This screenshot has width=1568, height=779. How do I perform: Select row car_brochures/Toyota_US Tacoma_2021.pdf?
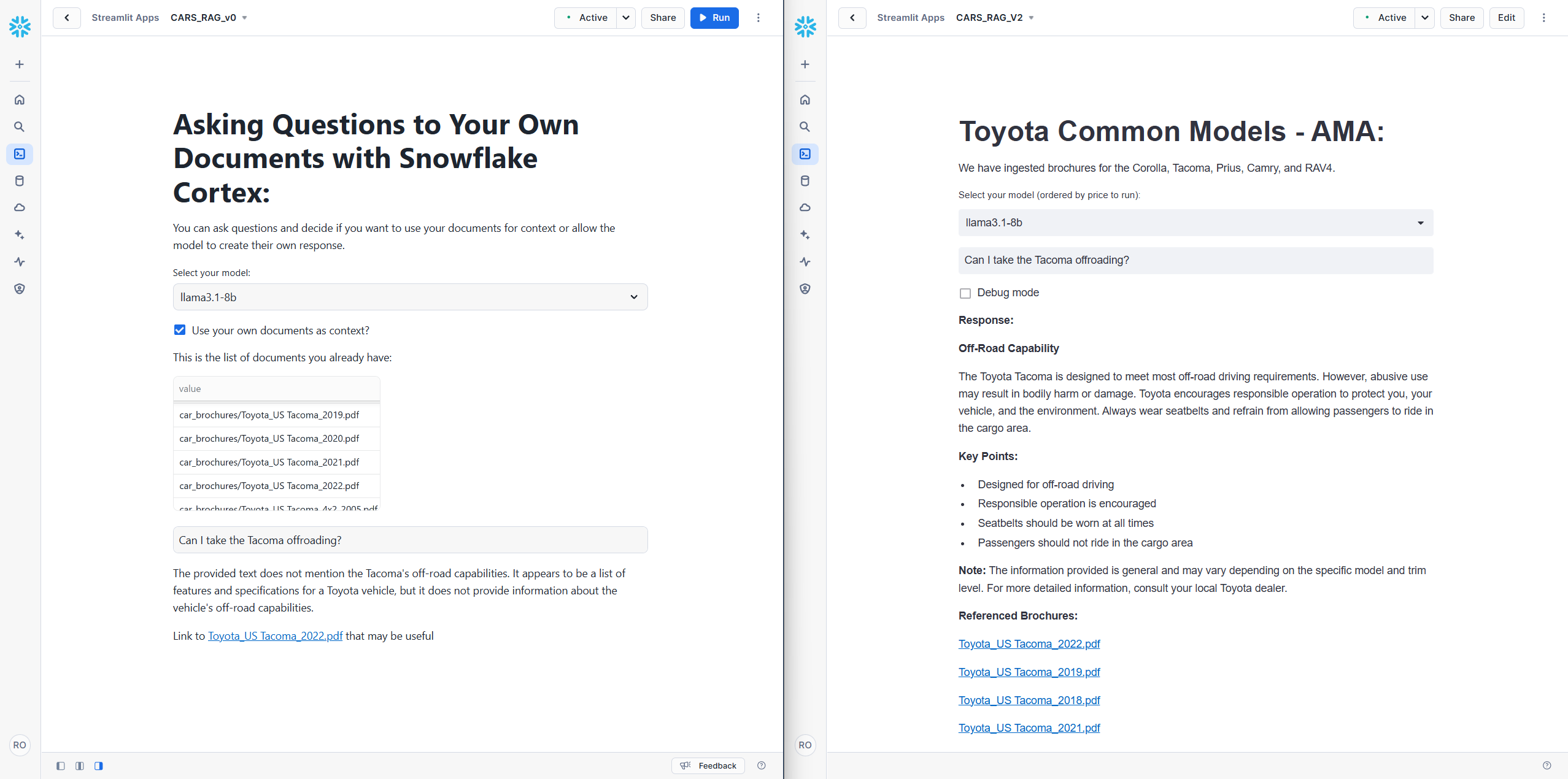tap(277, 462)
